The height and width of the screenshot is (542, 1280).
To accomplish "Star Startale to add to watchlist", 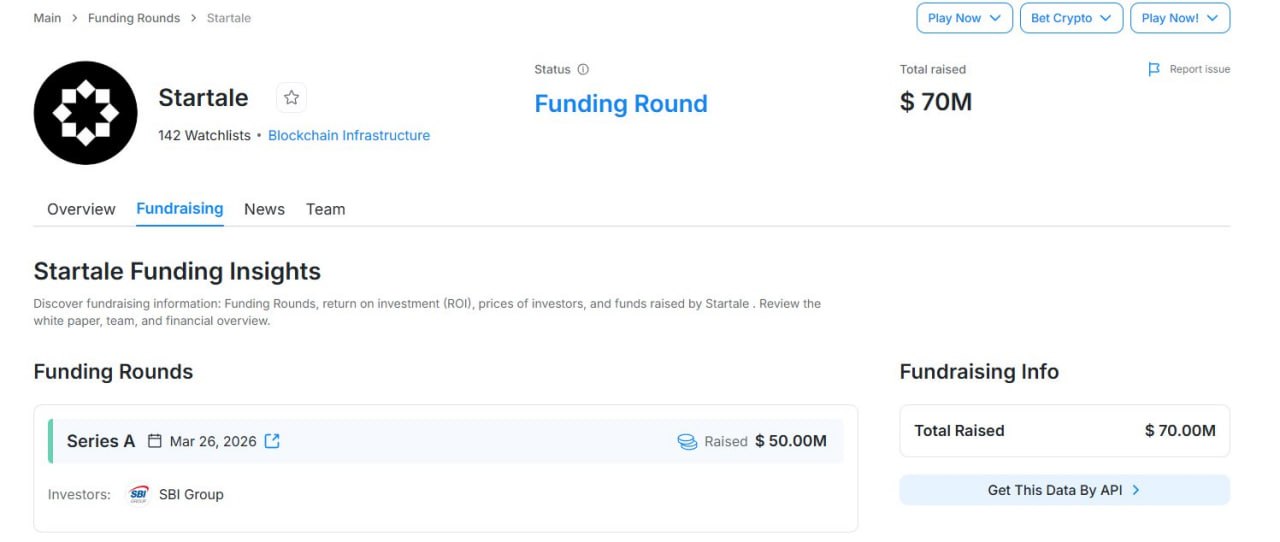I will click(291, 97).
